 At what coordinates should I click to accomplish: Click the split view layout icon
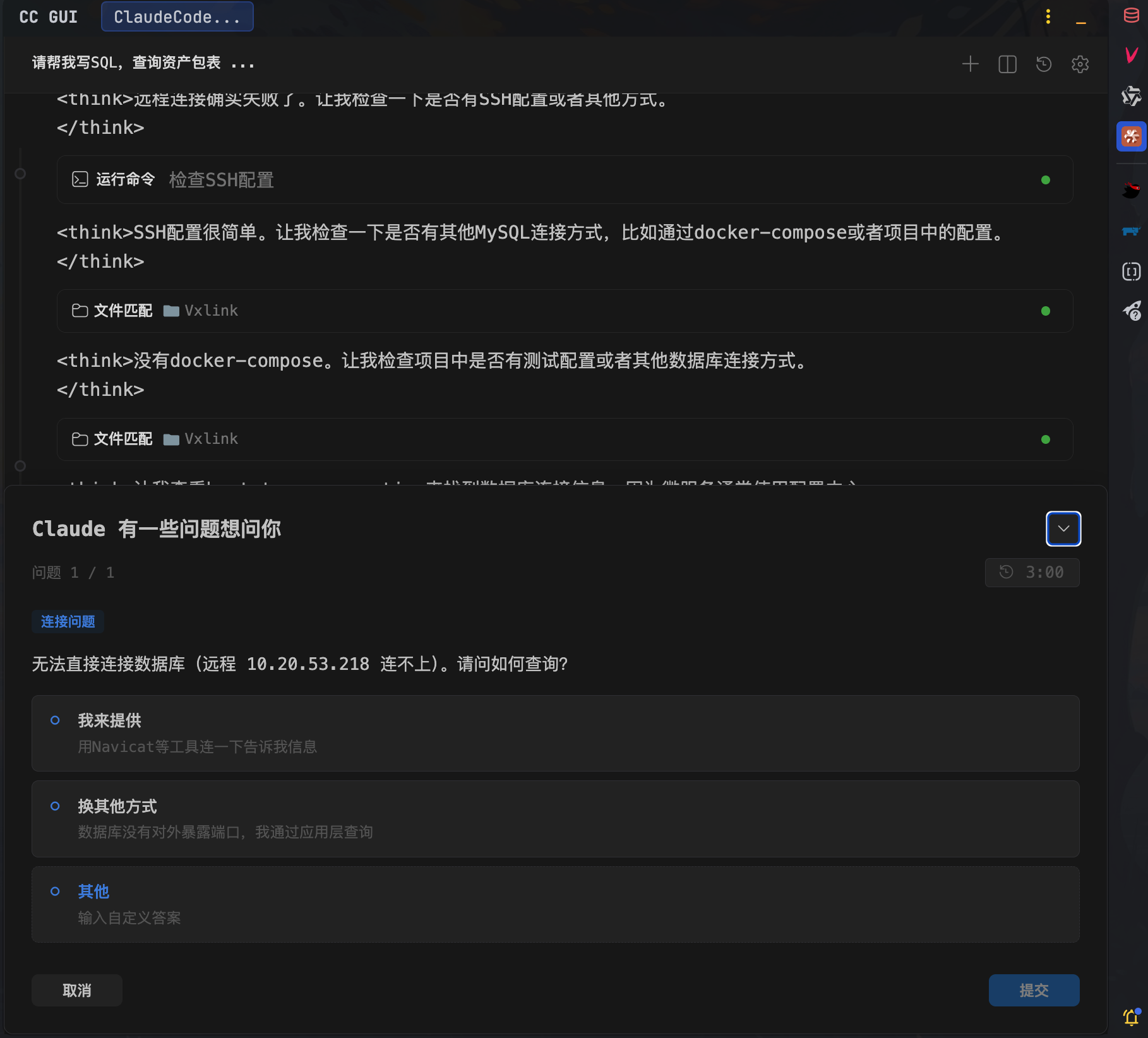1007,64
